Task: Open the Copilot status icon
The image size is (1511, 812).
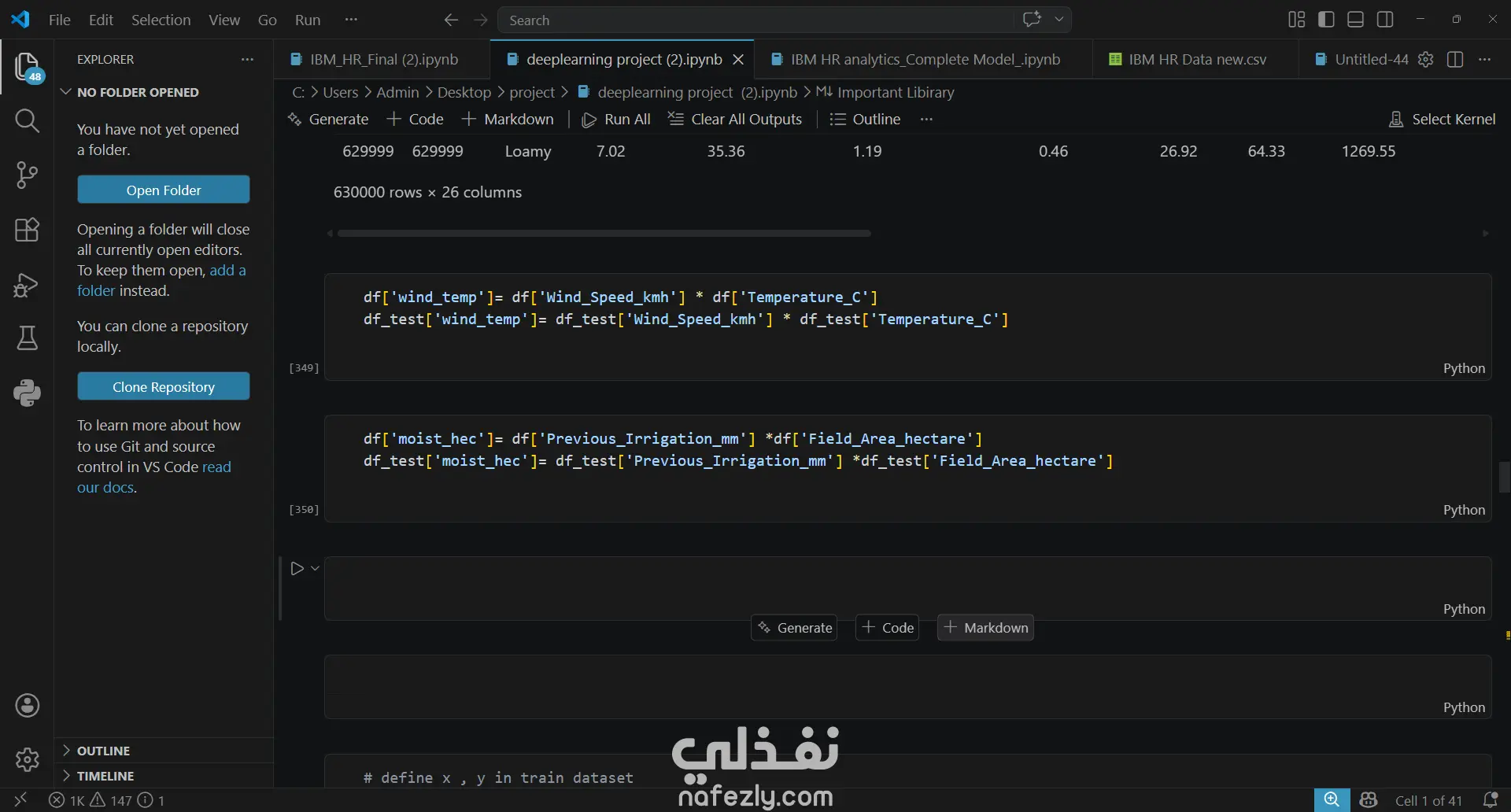Action: click(1369, 800)
